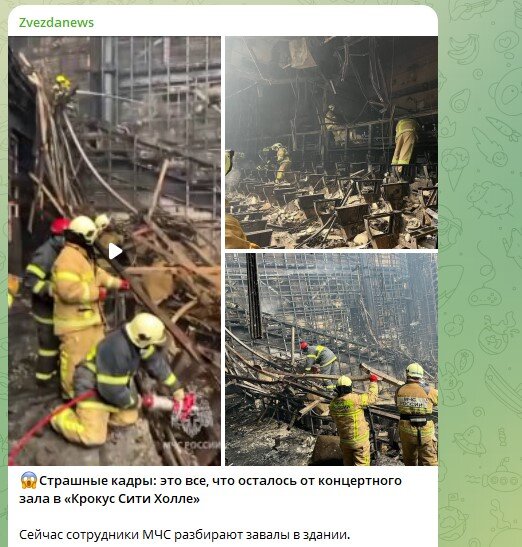Click firefighter standing atop debris in video
The width and height of the screenshot is (522, 547).
coord(64,91)
